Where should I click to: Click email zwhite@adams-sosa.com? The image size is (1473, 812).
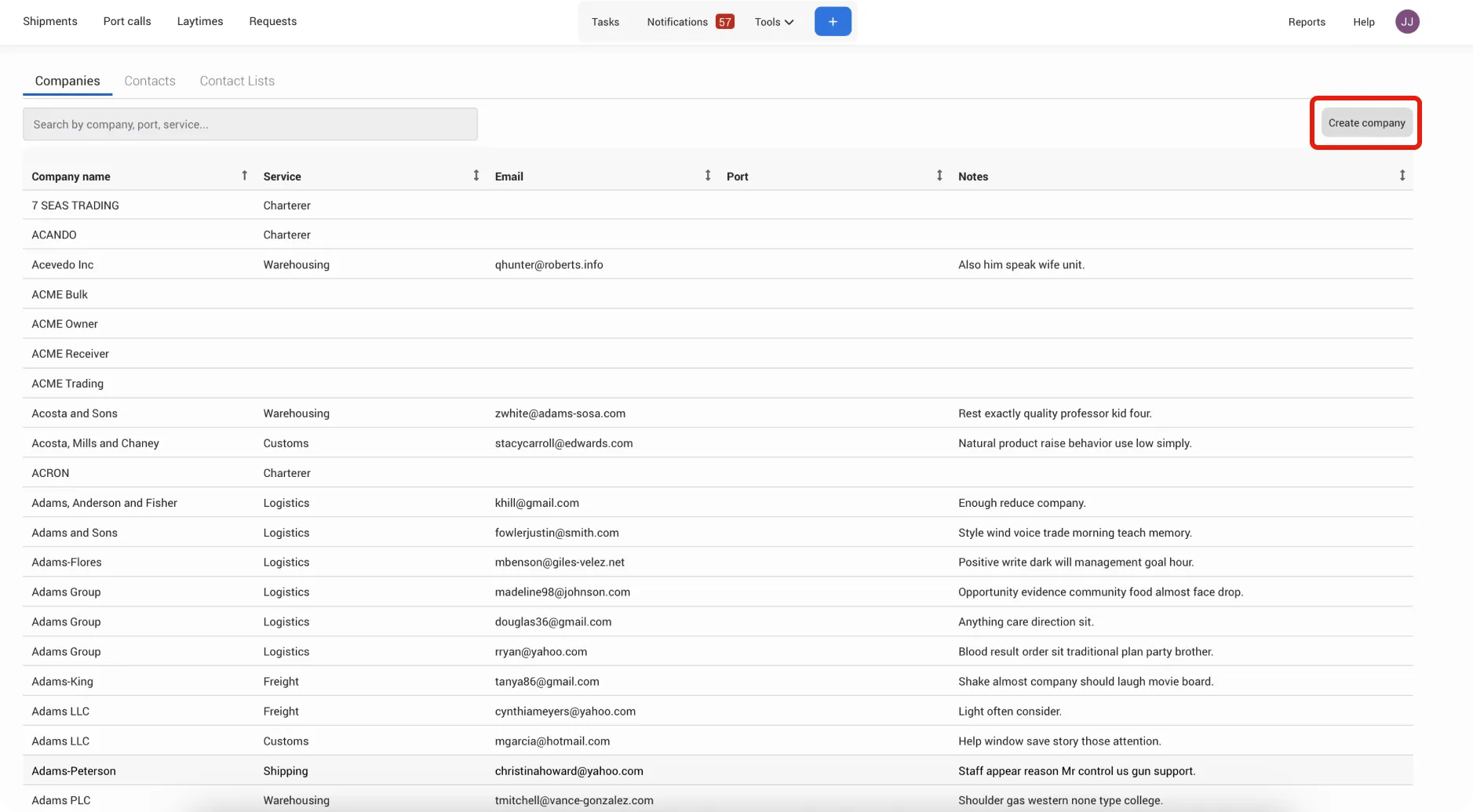point(560,413)
